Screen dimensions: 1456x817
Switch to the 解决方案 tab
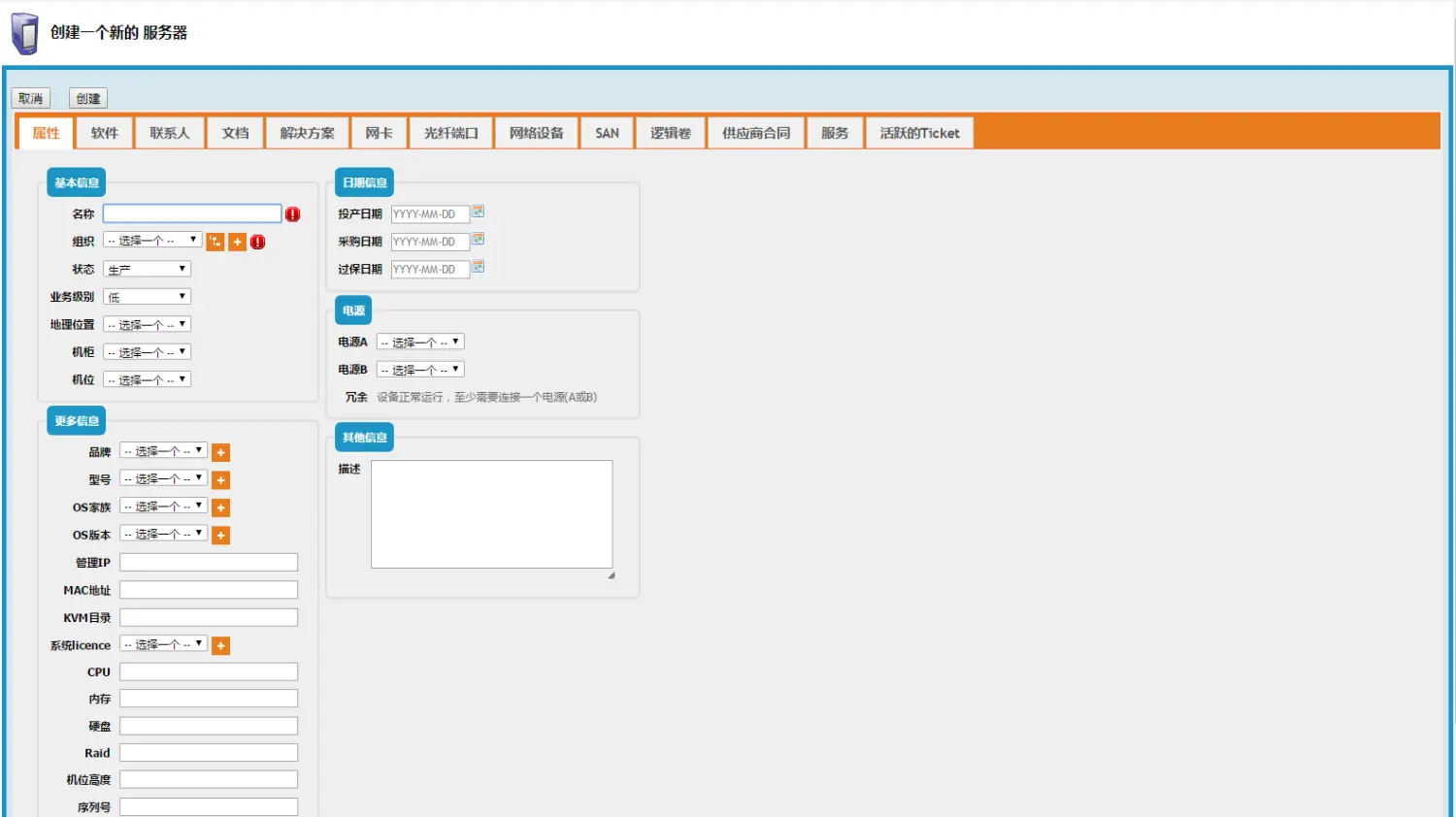308,133
